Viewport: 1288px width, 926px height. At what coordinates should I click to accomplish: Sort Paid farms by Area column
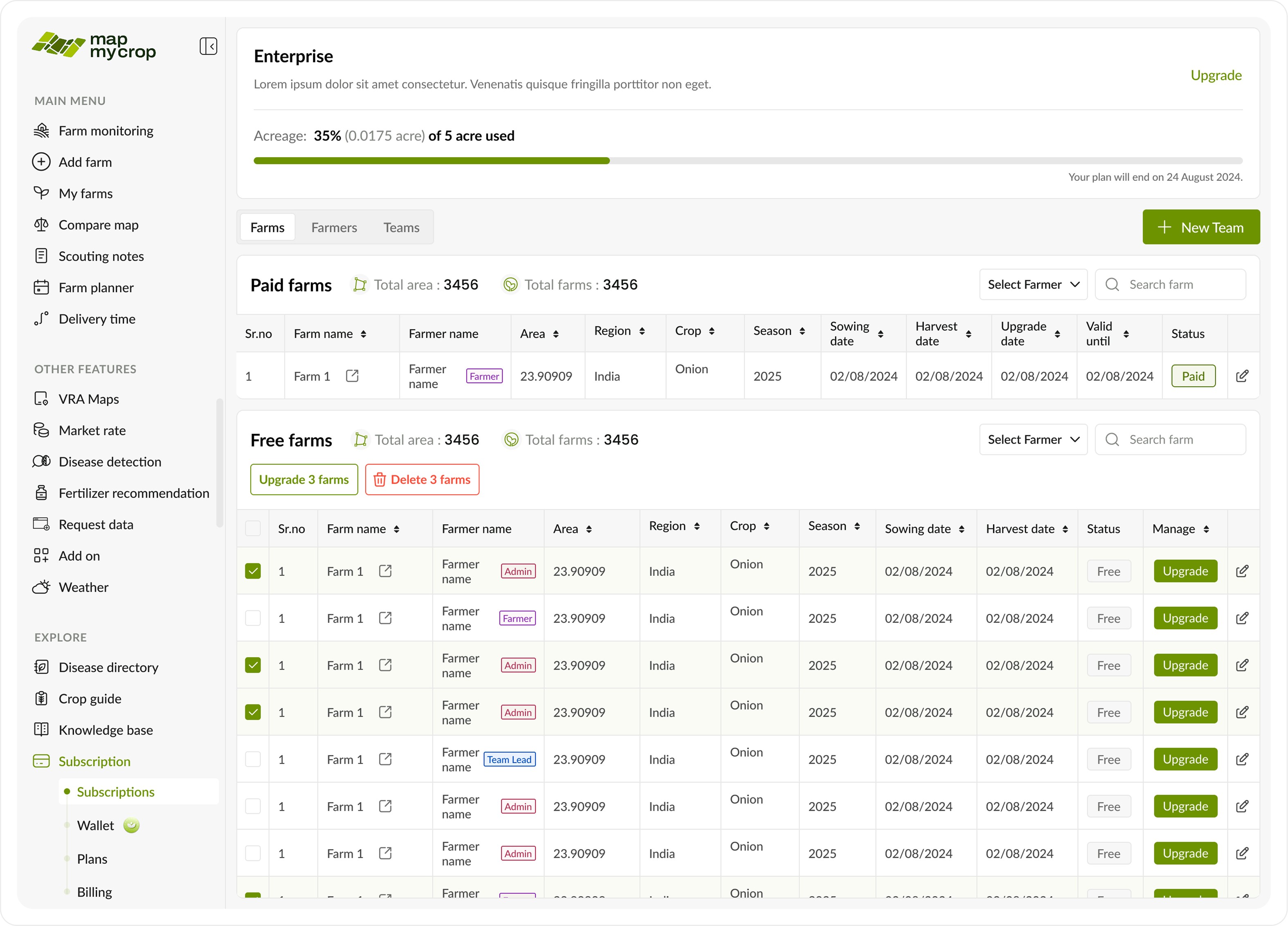click(555, 334)
